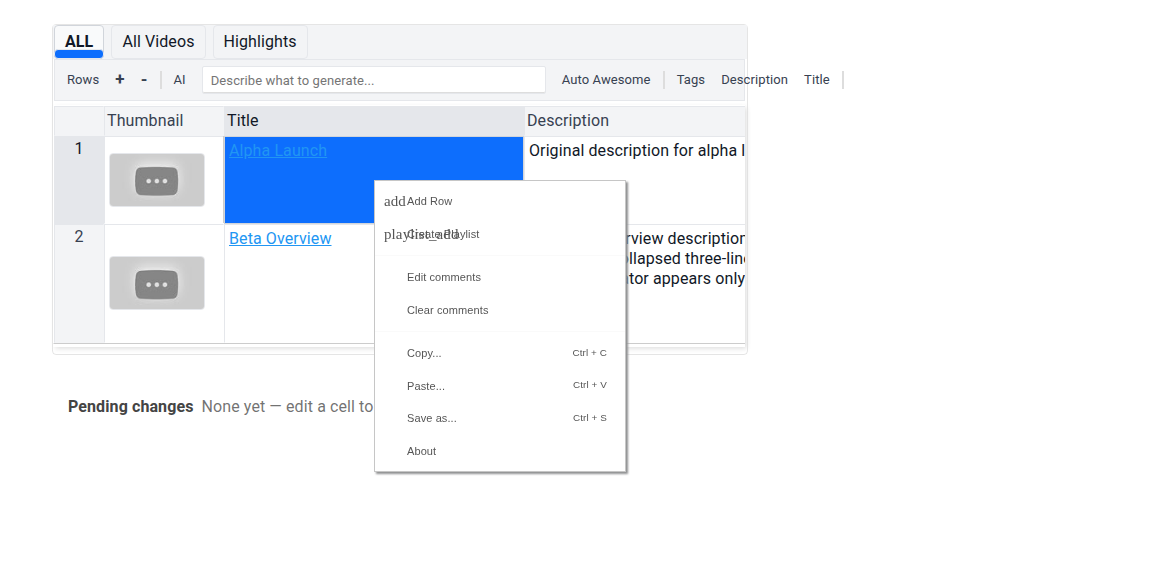Click the Title toolbar button

pyautogui.click(x=816, y=80)
